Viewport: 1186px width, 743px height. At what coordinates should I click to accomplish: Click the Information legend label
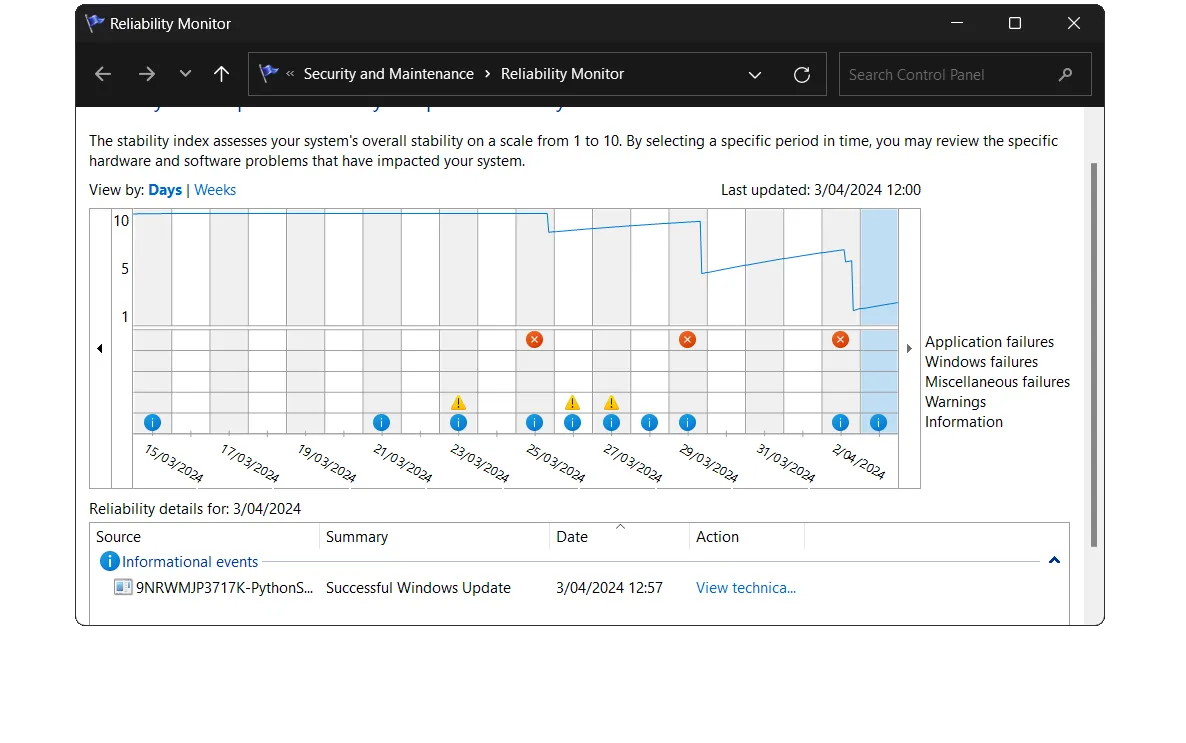point(964,422)
